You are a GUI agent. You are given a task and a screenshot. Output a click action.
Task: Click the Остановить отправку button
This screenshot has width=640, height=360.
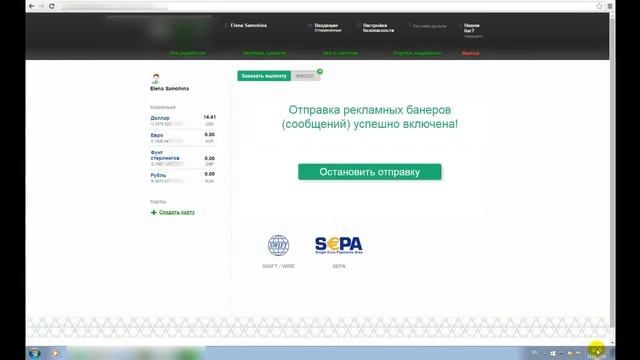tap(369, 172)
